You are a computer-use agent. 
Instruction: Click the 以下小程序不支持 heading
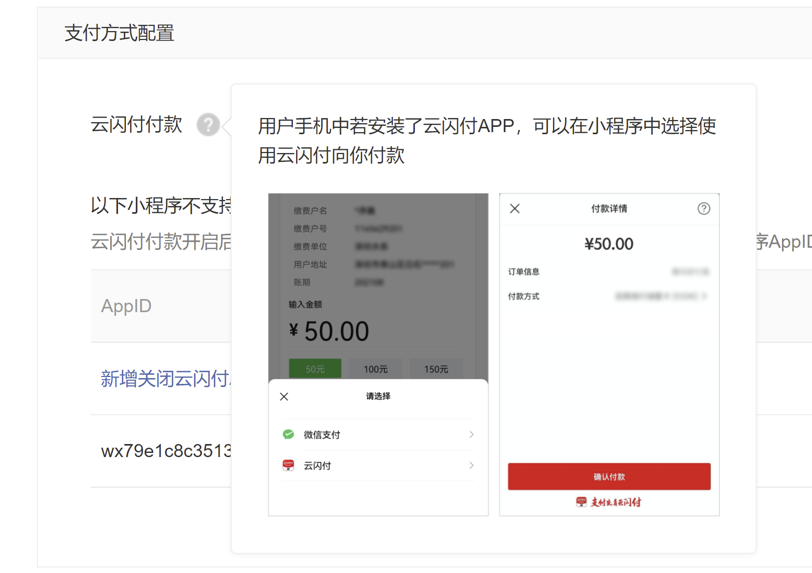coord(161,206)
